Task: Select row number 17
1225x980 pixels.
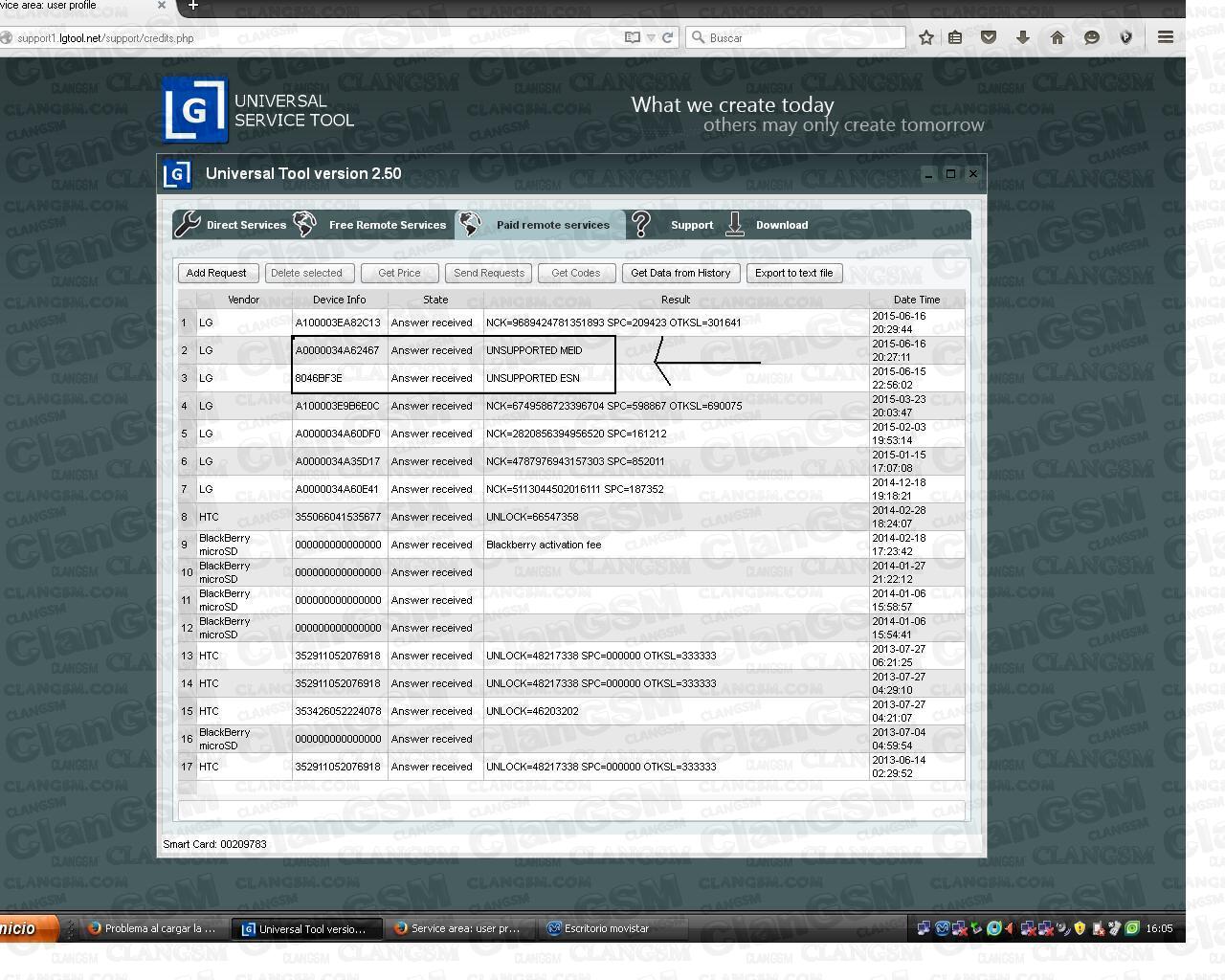Action: tap(187, 767)
